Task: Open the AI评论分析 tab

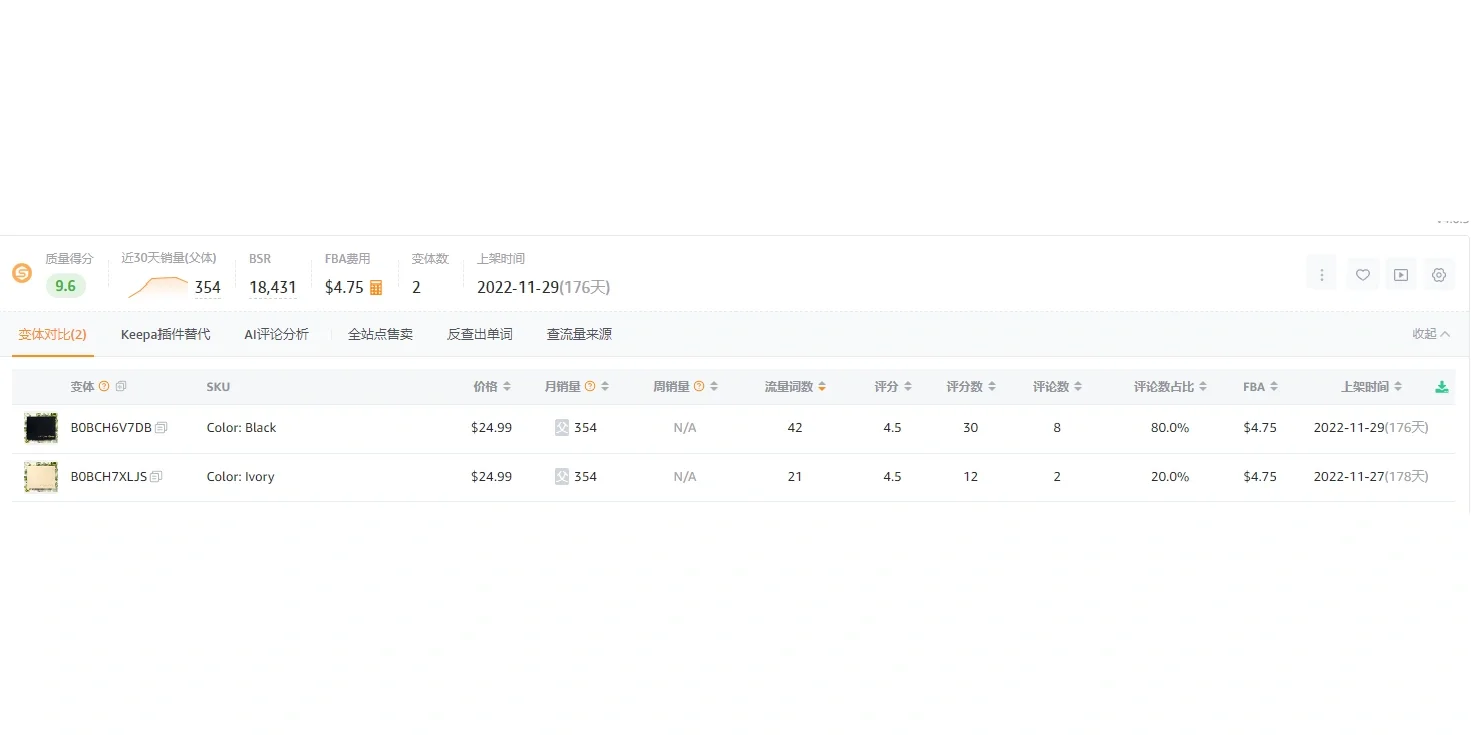Action: tap(276, 334)
